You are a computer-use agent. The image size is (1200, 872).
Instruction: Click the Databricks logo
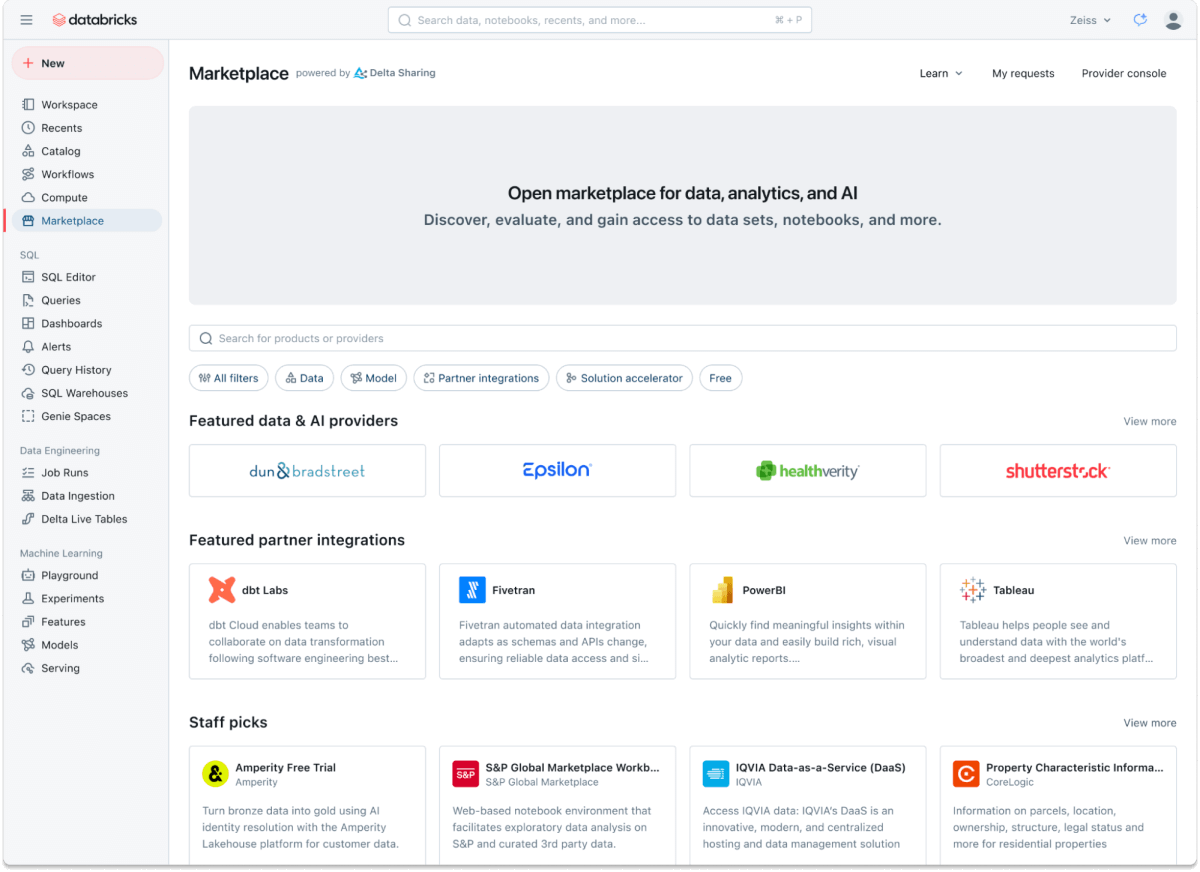tap(95, 20)
